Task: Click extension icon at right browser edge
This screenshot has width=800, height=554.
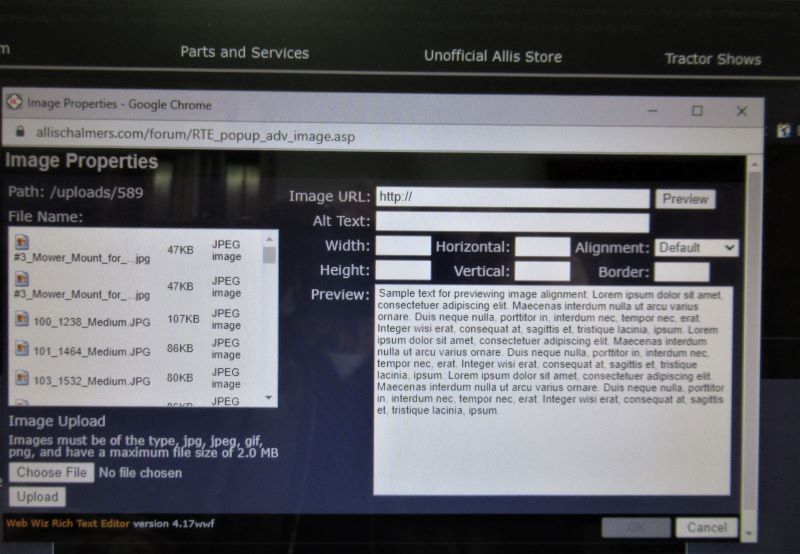Action: pyautogui.click(x=784, y=131)
